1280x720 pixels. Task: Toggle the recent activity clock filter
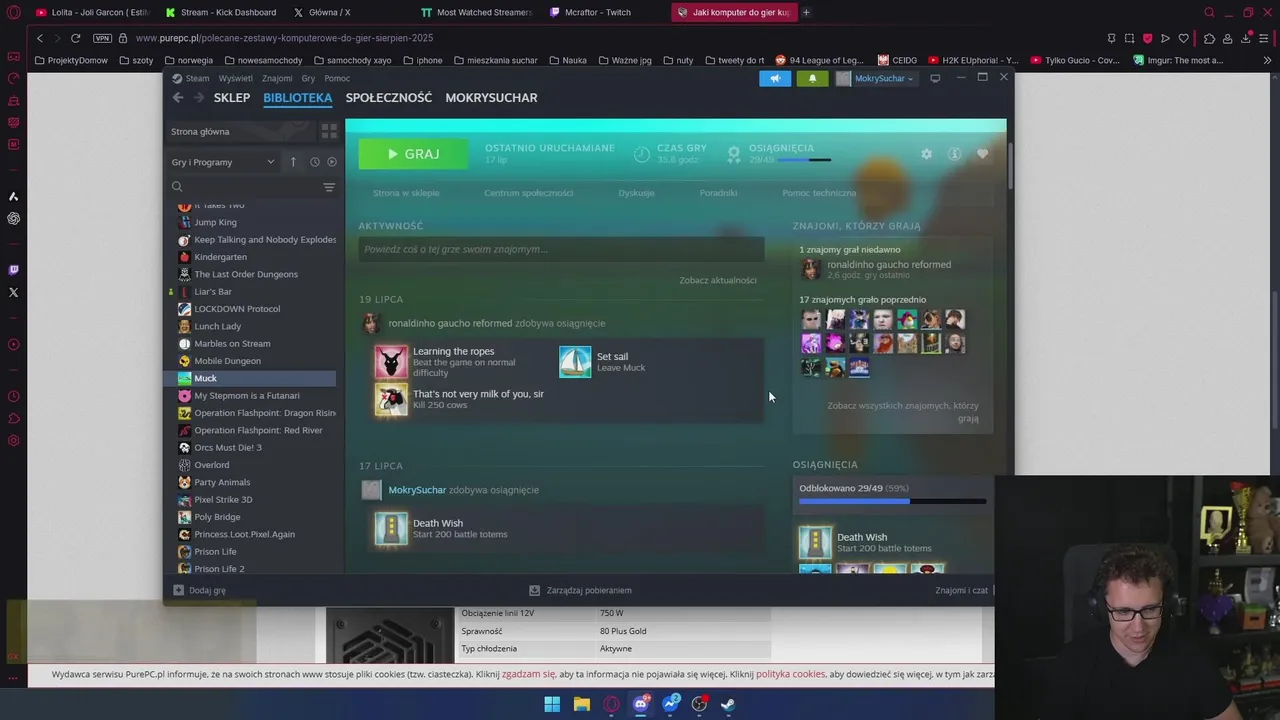(x=314, y=162)
